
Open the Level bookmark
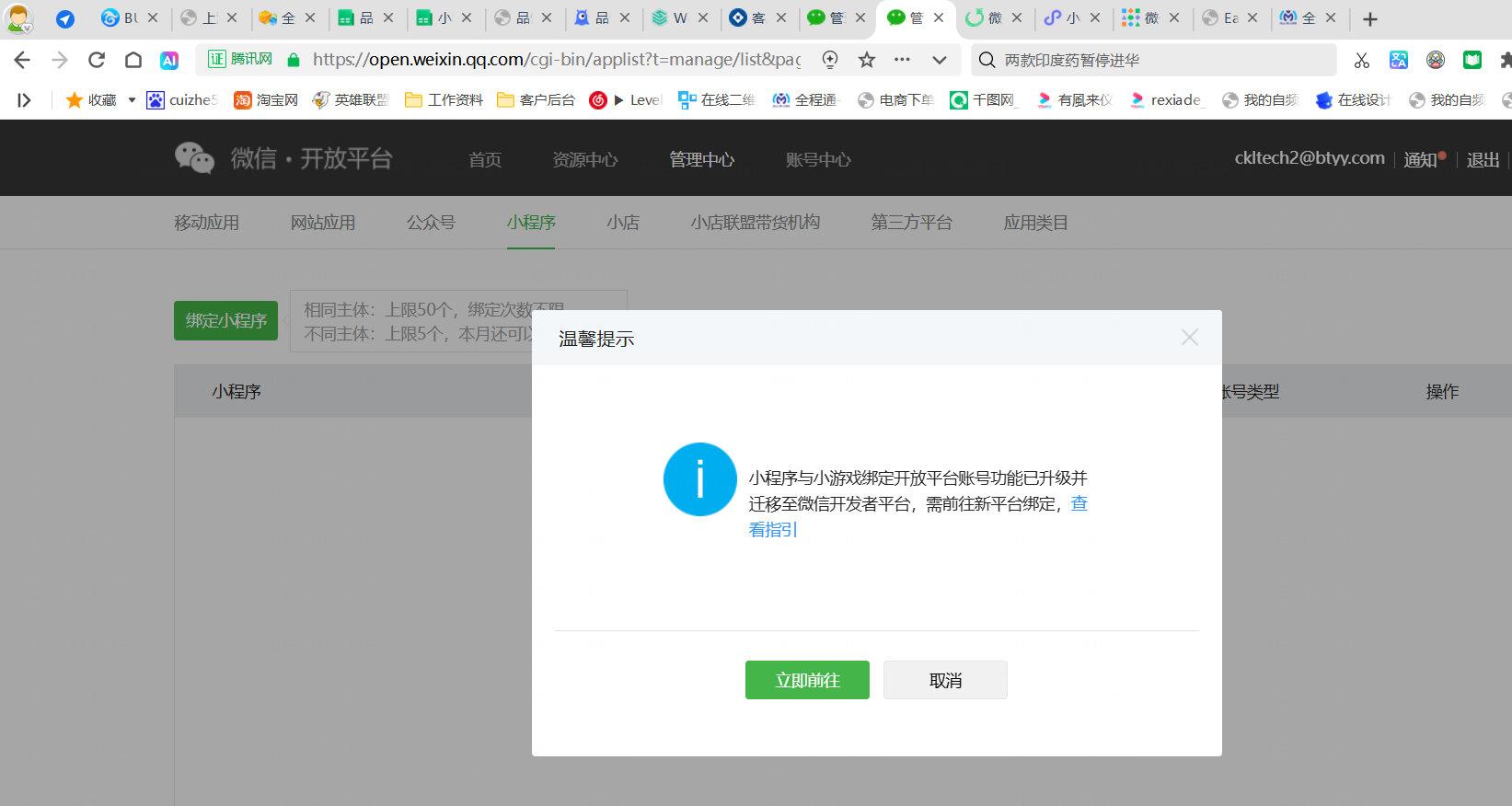(626, 100)
